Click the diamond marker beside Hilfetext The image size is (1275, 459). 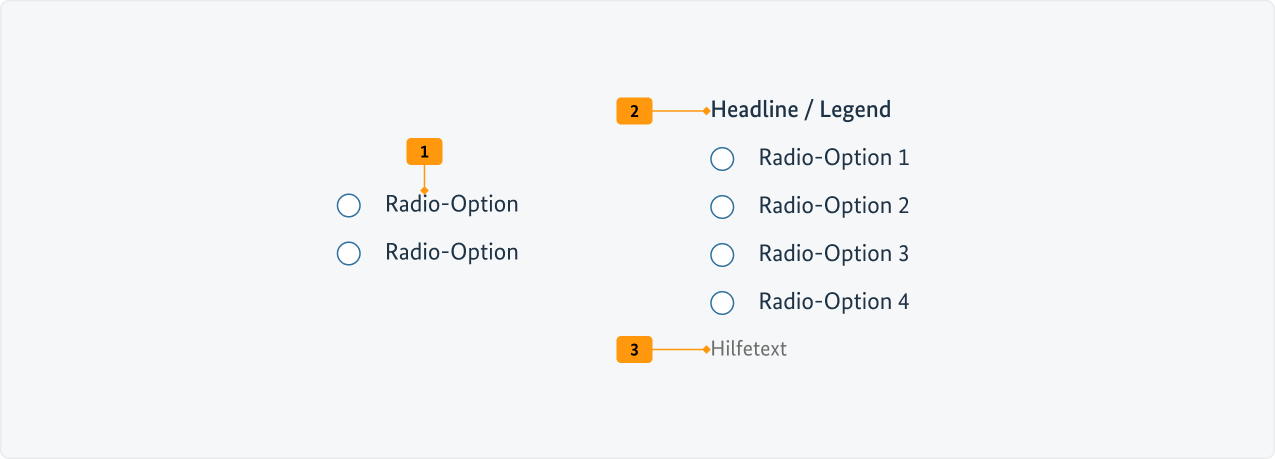pyautogui.click(x=706, y=350)
